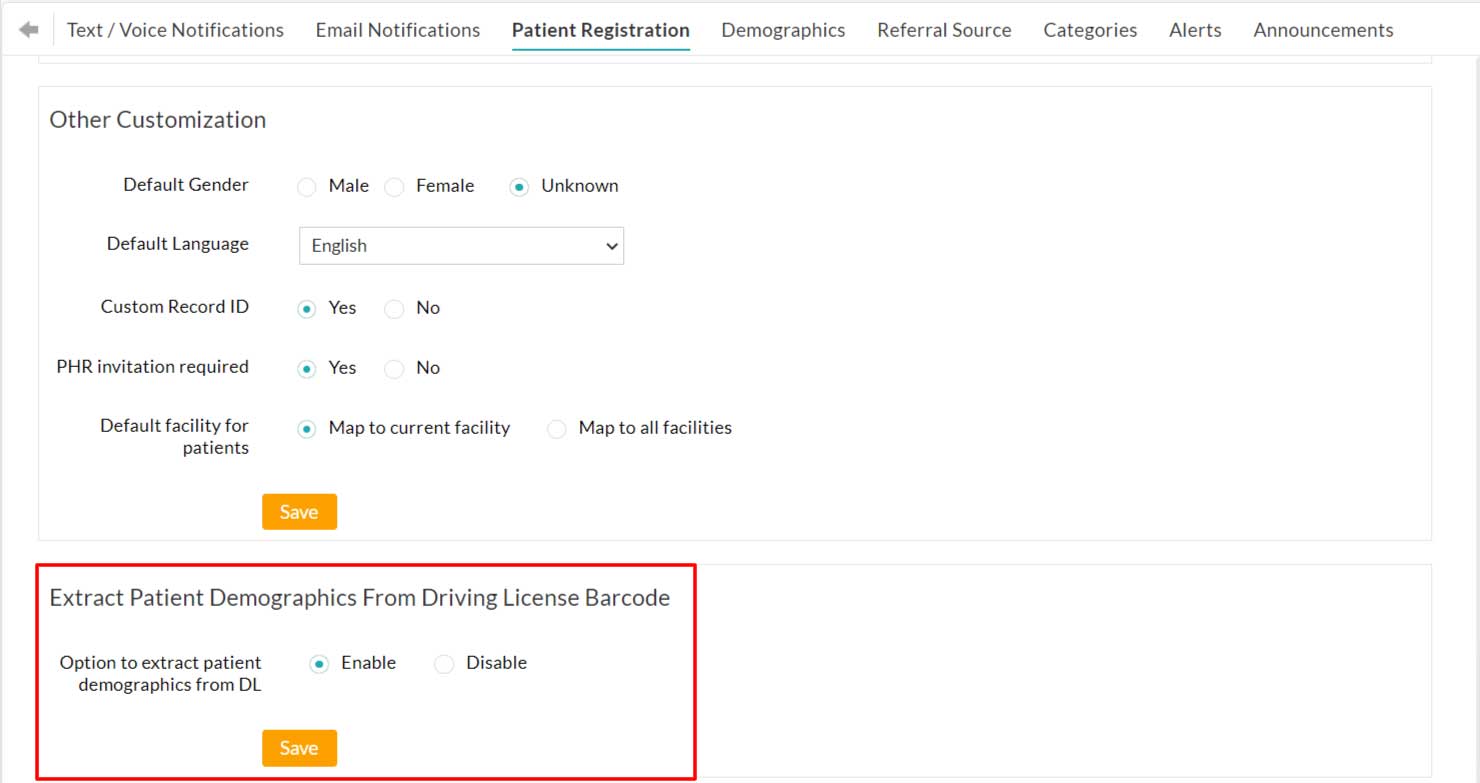Enable option to extract demographics from DL
This screenshot has width=1480, height=783.
pyautogui.click(x=318, y=663)
